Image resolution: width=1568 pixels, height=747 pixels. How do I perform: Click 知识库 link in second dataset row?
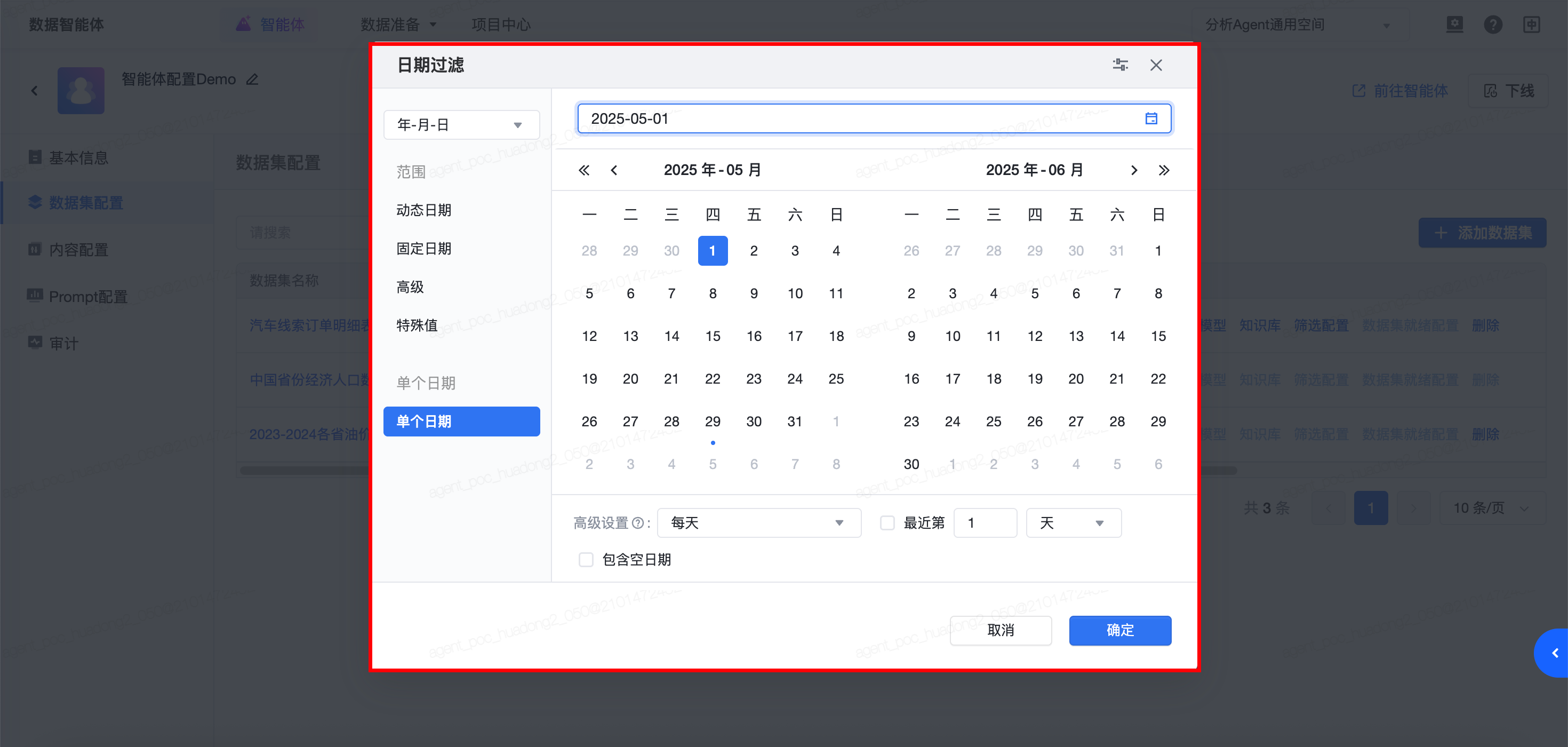[1259, 380]
